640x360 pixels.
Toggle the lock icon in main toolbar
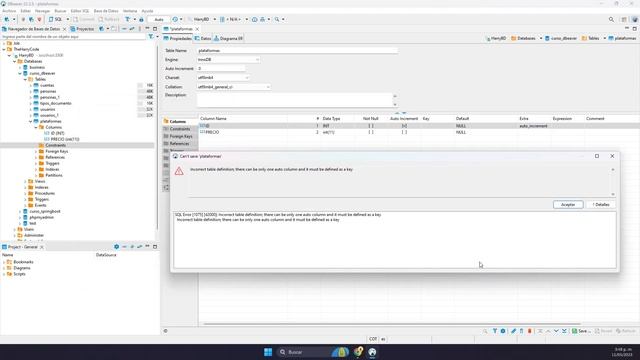tap(141, 19)
